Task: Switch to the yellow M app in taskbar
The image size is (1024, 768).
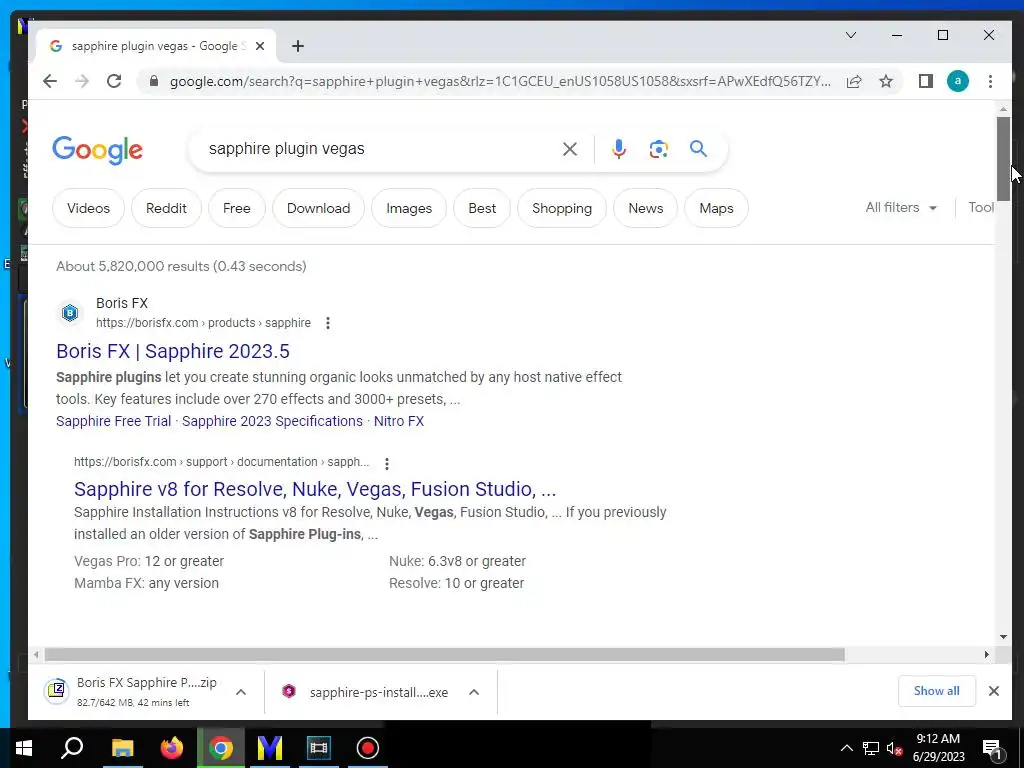Action: (x=270, y=748)
